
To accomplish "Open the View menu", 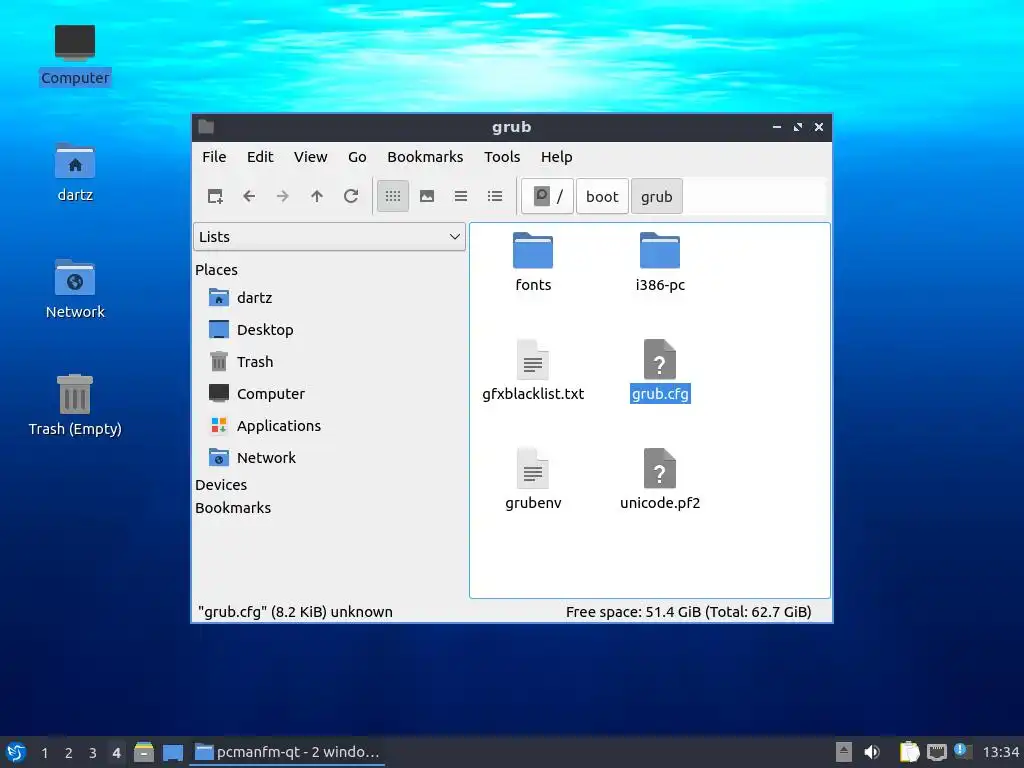I will click(x=310, y=157).
